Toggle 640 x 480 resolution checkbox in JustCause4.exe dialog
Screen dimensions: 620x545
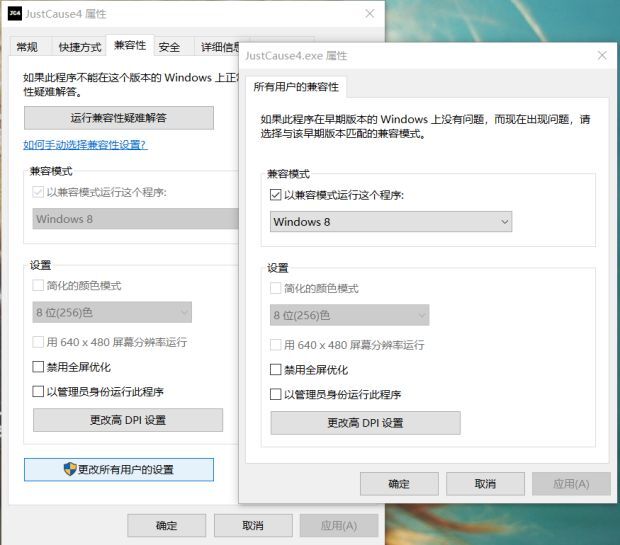[x=276, y=345]
